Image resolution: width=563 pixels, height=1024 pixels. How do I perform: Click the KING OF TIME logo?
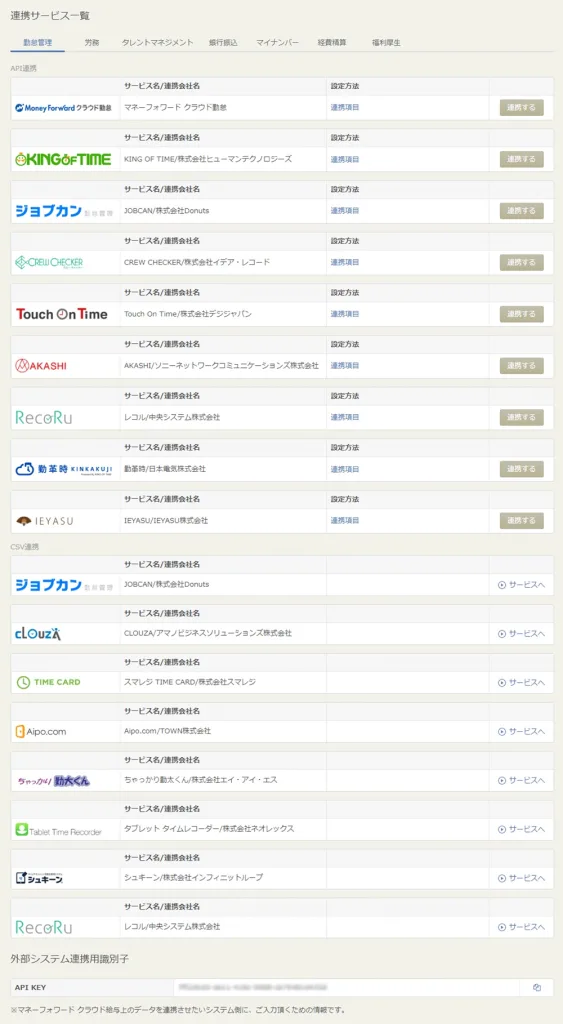point(63,159)
